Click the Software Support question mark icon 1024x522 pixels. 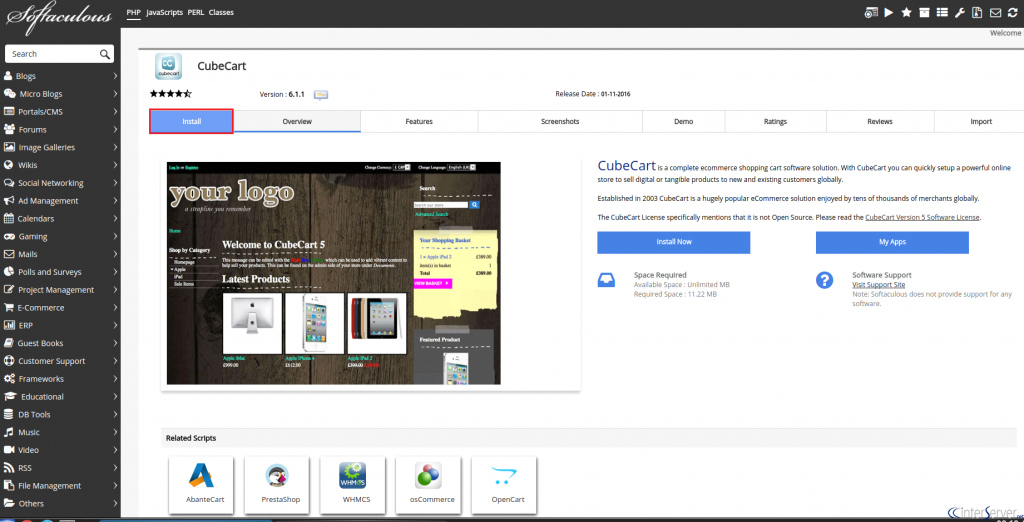click(x=824, y=281)
